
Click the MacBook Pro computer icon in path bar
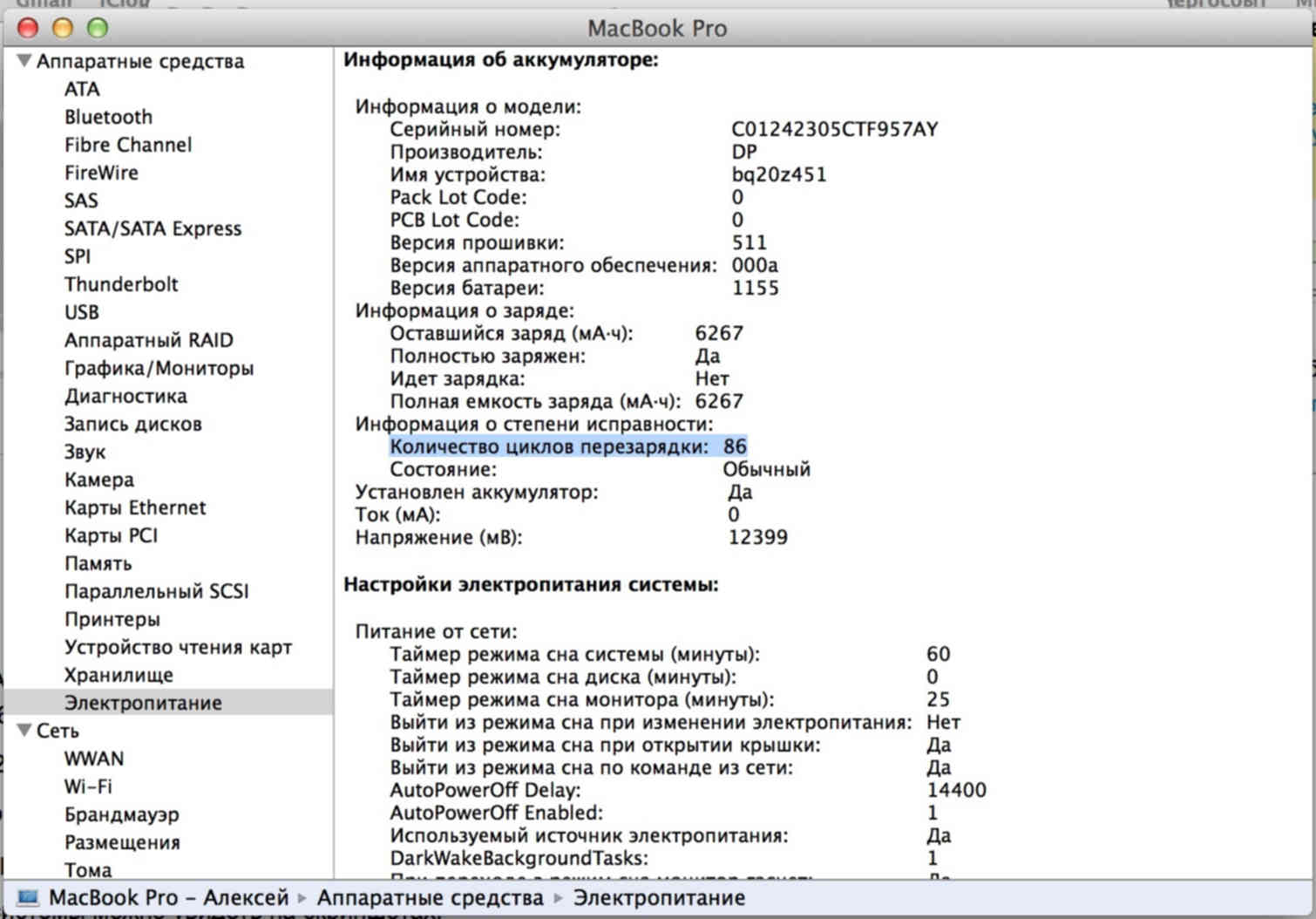coord(29,897)
